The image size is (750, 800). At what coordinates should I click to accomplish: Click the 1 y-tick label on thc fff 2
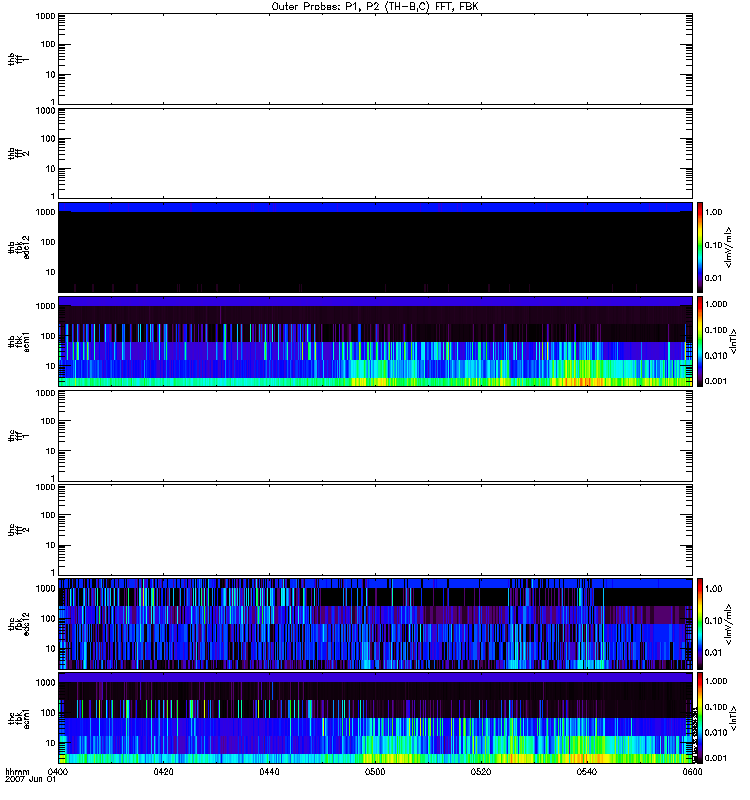pos(53,572)
